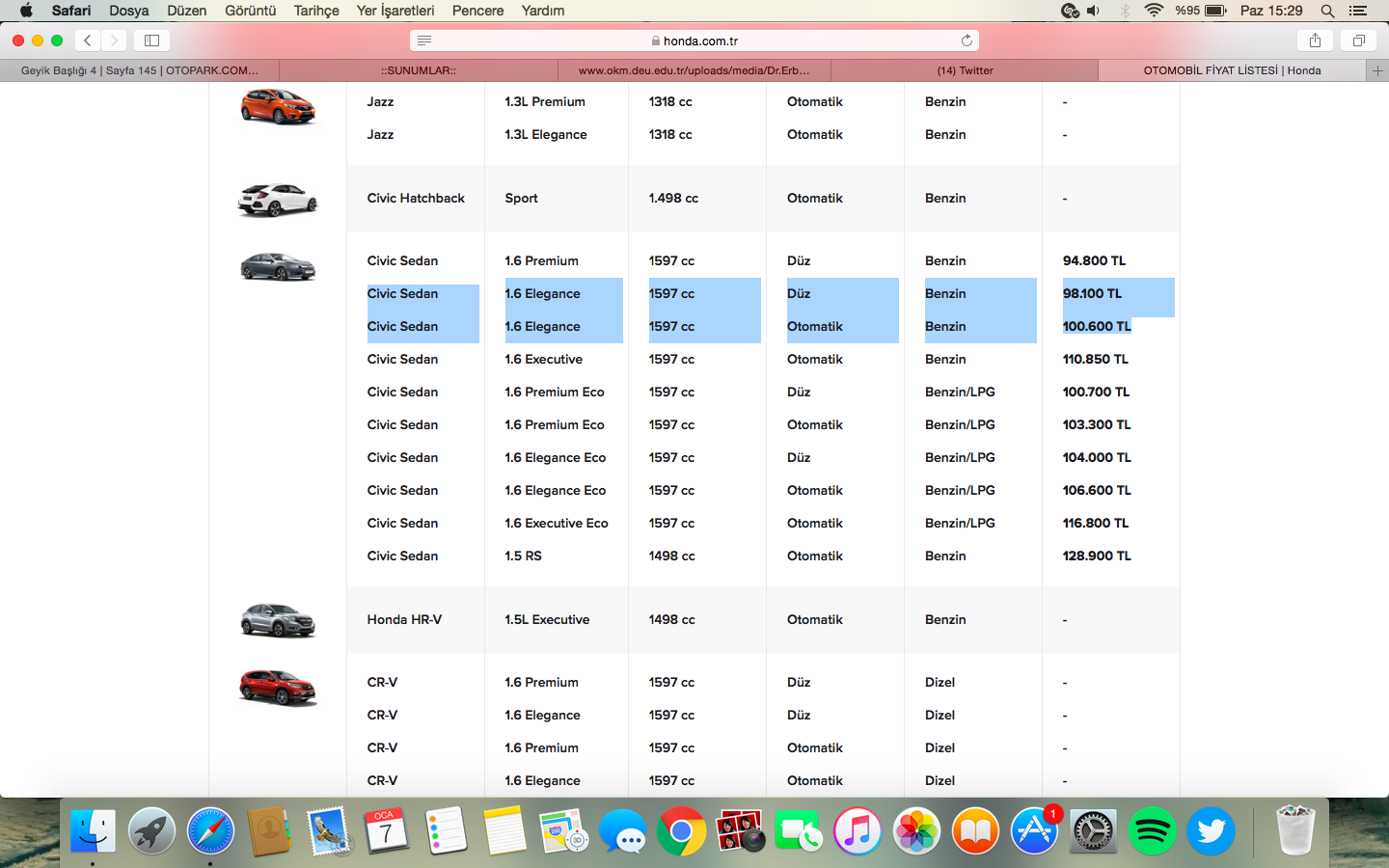Go forward with Safari's forward arrow

(x=114, y=41)
